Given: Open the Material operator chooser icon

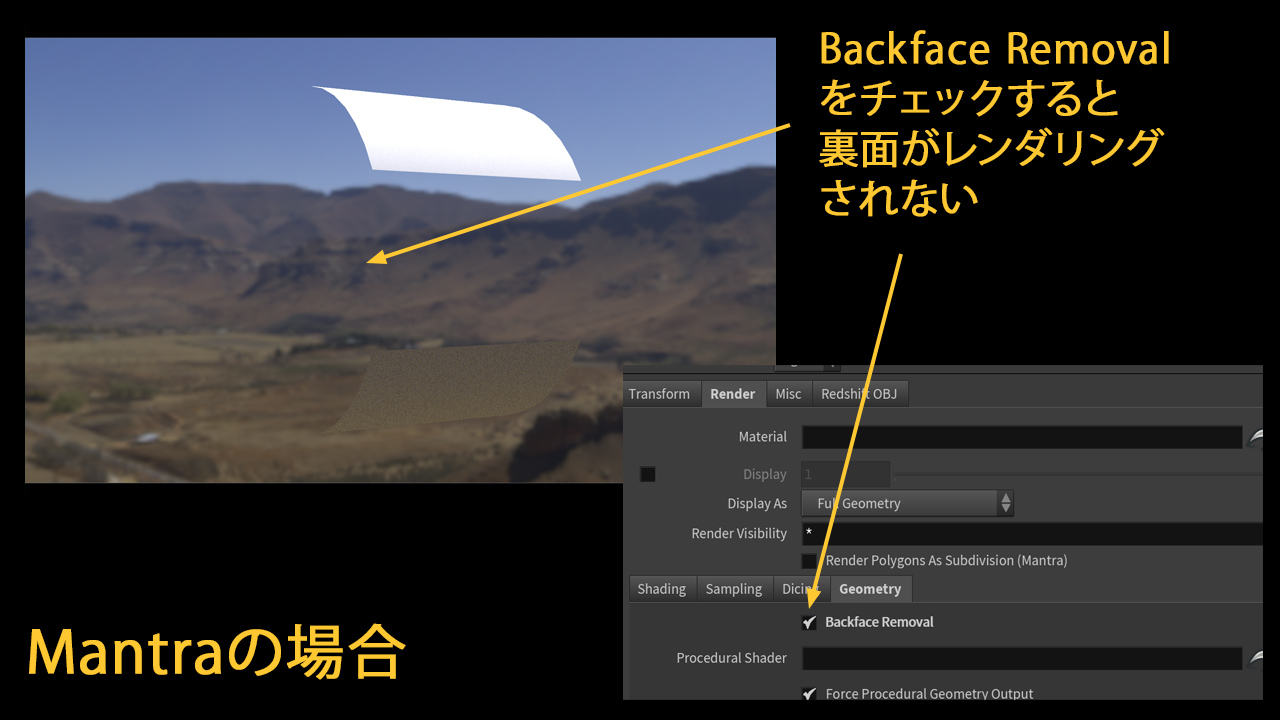Looking at the screenshot, I should point(1256,437).
